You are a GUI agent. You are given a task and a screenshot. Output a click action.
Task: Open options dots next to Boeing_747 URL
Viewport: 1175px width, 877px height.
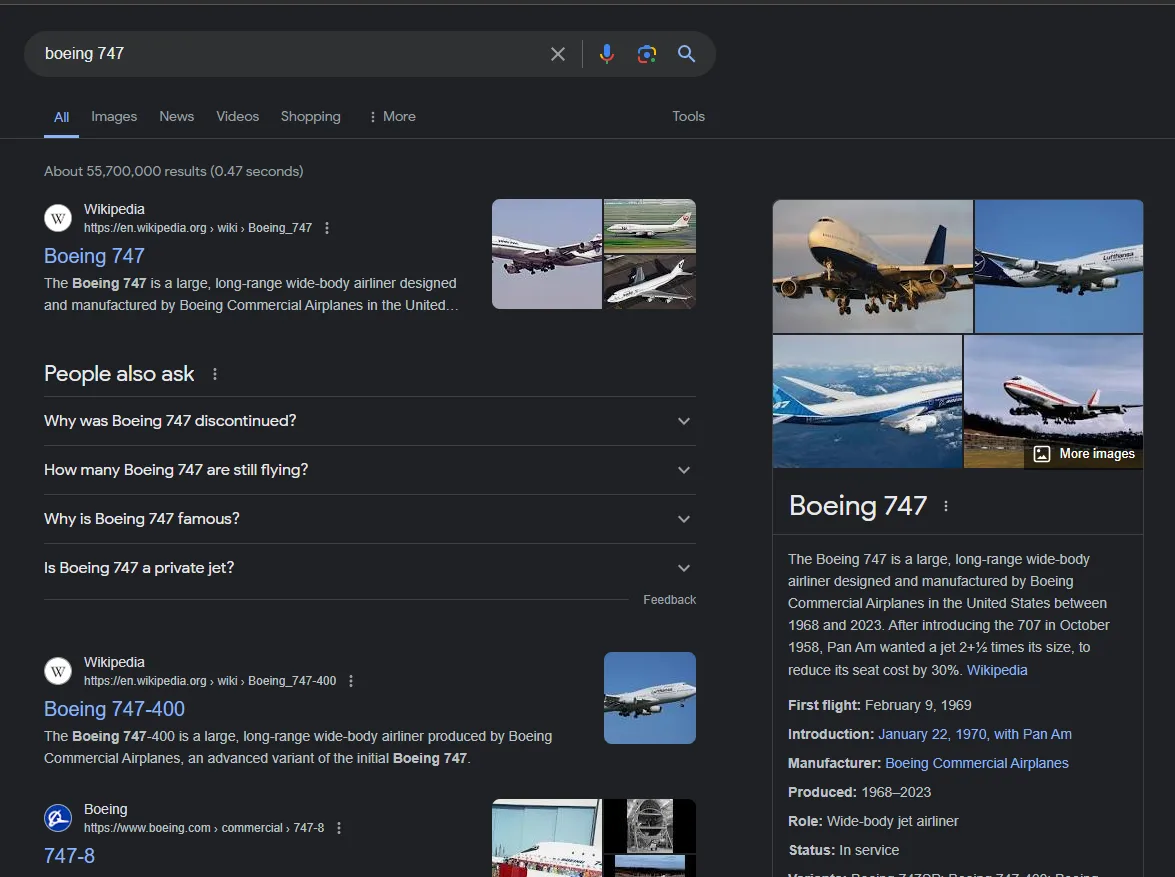327,228
